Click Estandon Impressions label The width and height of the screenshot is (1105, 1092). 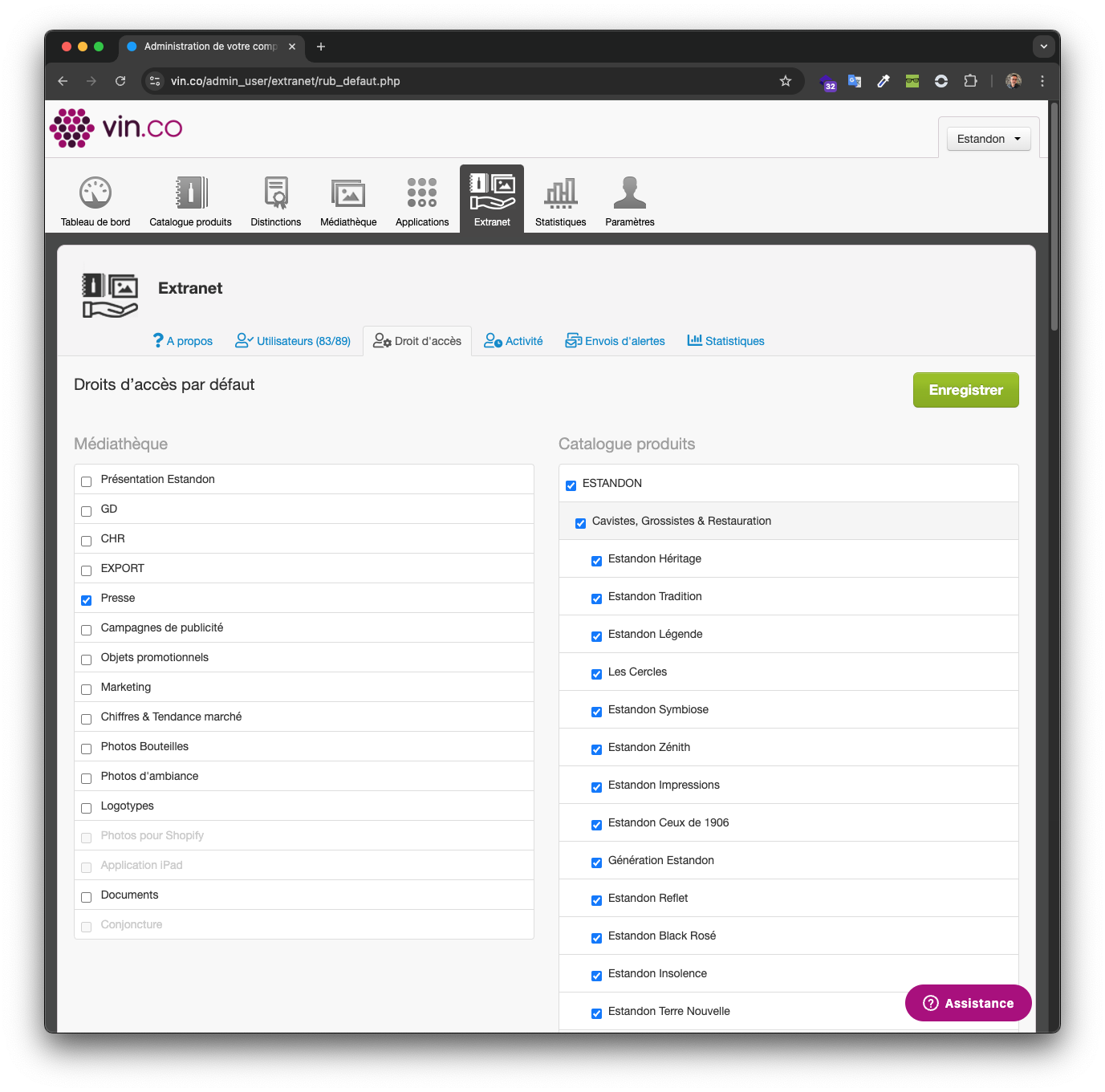point(664,785)
